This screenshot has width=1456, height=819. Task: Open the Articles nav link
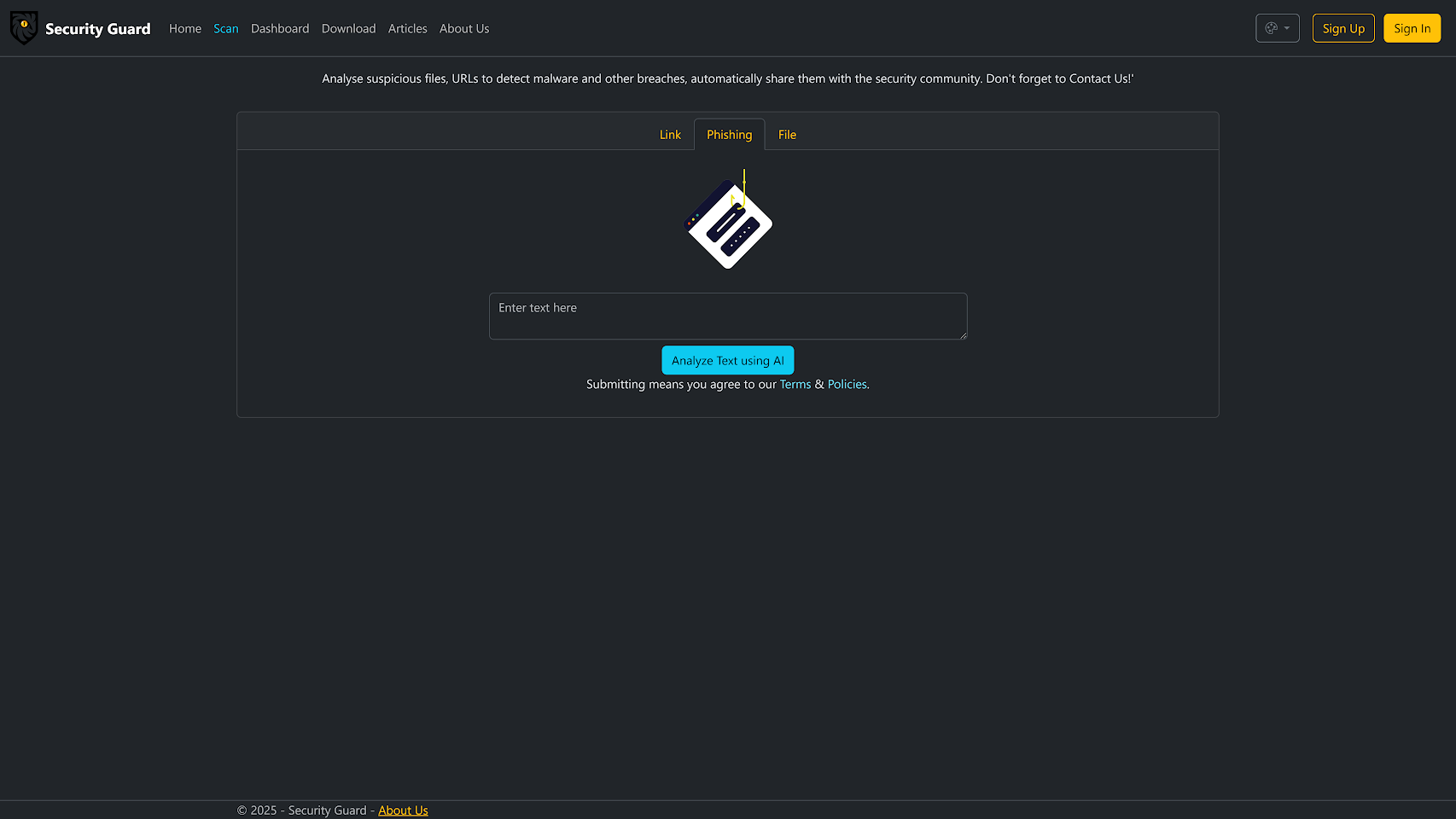click(407, 29)
